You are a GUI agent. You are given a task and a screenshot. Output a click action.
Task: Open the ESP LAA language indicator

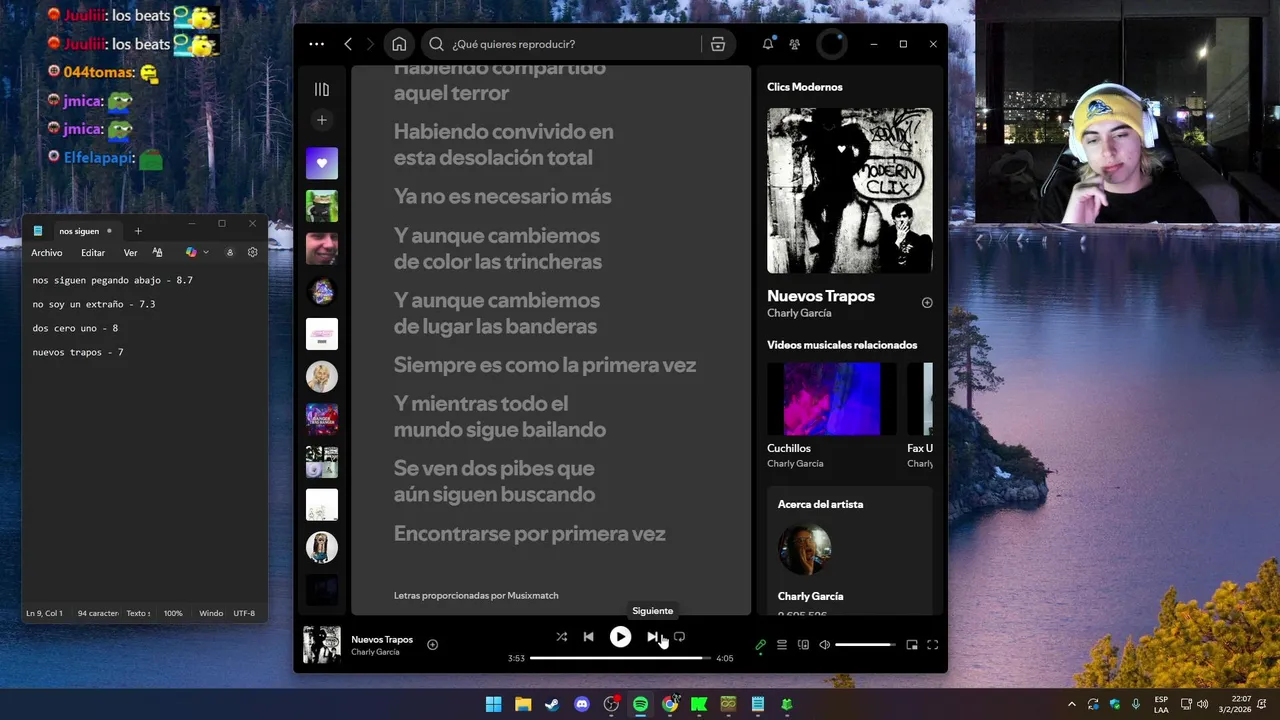1161,704
